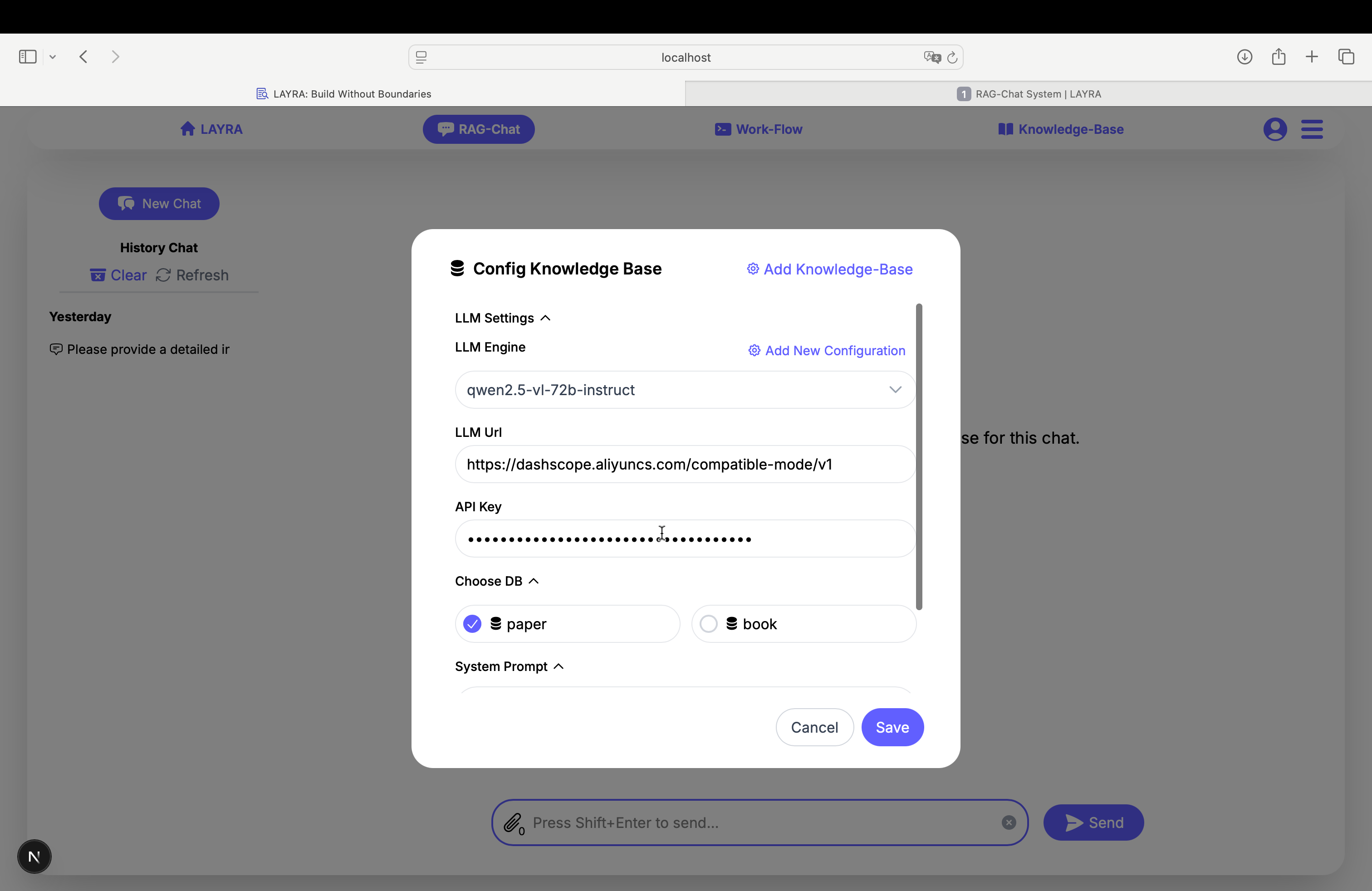Screen dimensions: 1372x891
Task: Click the localhost address bar
Action: [686, 57]
